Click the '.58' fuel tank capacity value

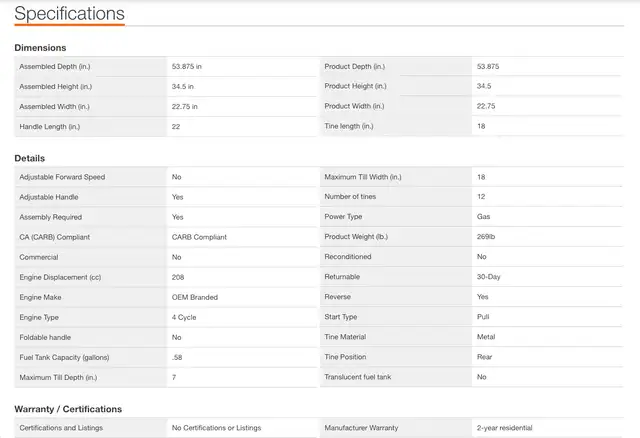click(177, 357)
